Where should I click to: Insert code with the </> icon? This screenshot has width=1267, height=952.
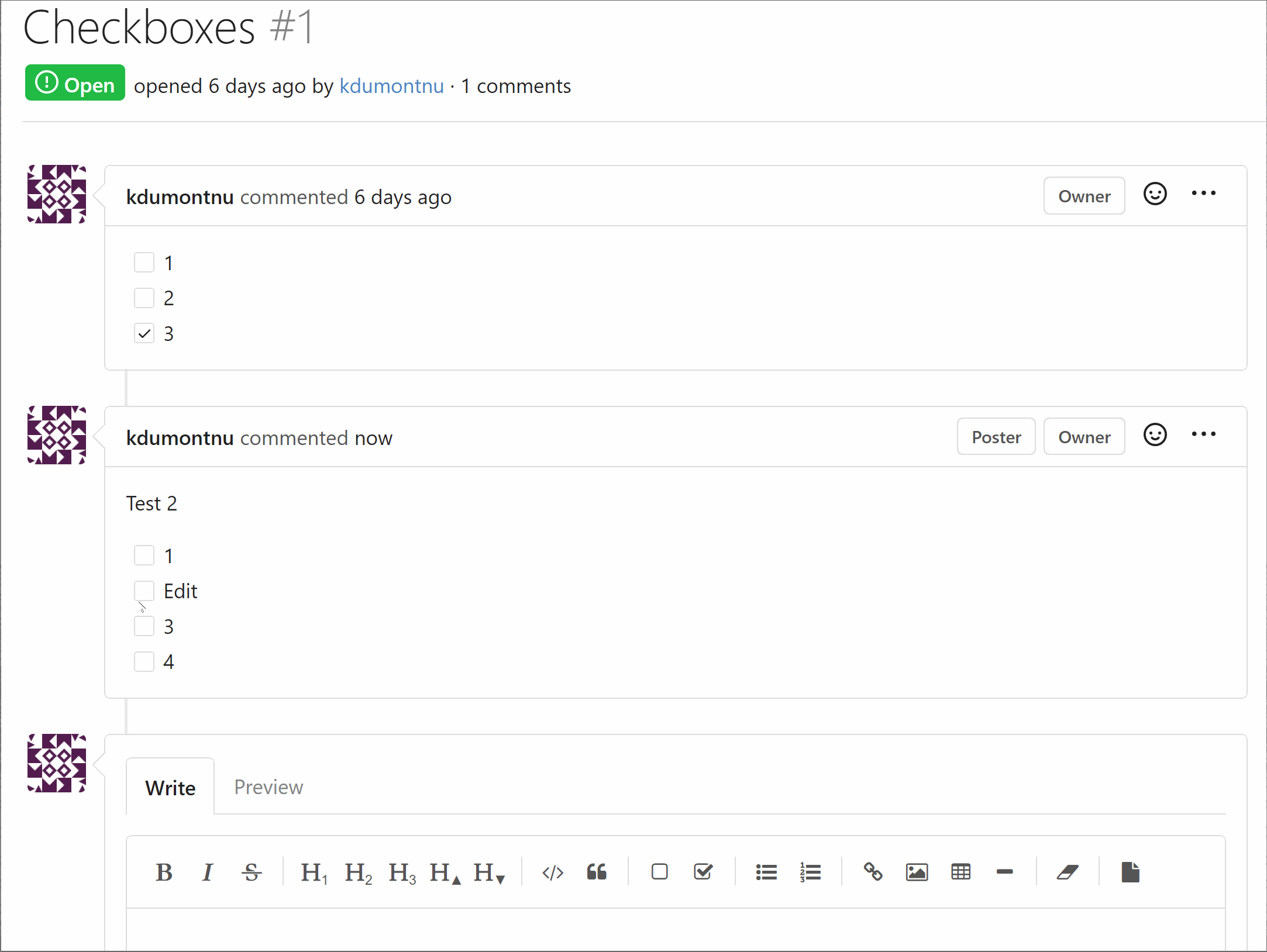click(x=553, y=872)
